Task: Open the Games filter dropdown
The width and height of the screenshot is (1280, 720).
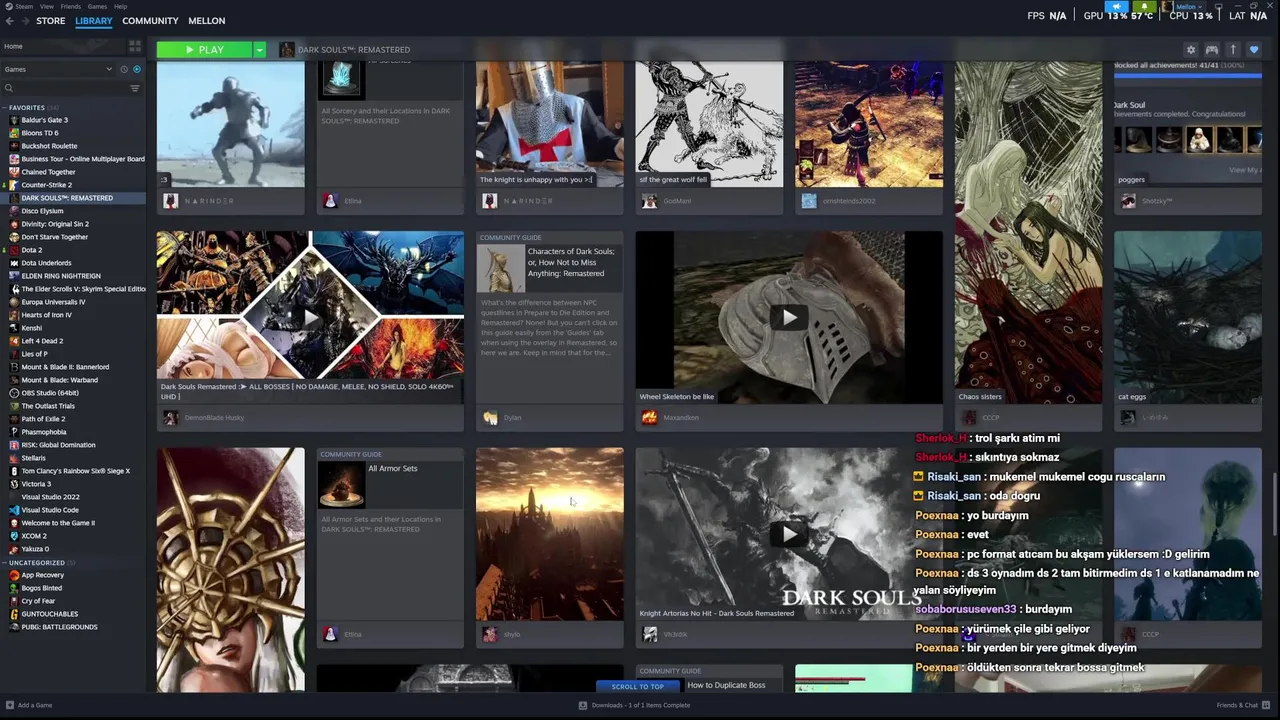Action: [x=59, y=69]
